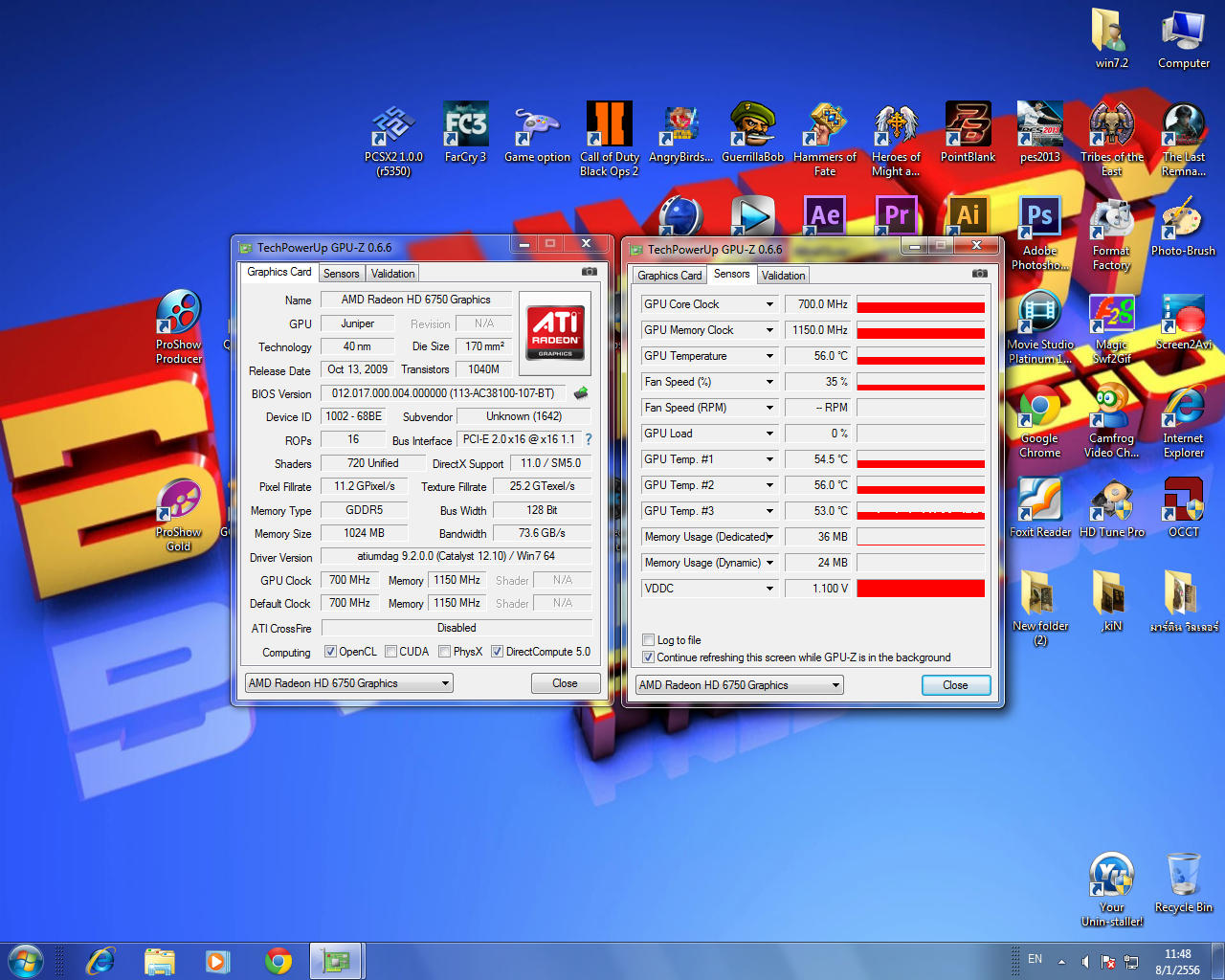Select the Call of Duty Black Ops 2 icon
The height and width of the screenshot is (980, 1225).
tap(609, 140)
